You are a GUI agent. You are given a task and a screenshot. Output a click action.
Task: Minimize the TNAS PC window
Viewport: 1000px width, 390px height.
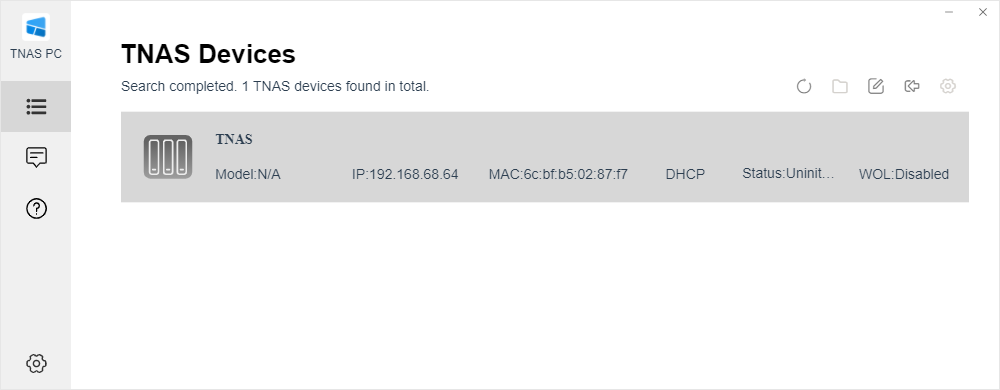[949, 12]
